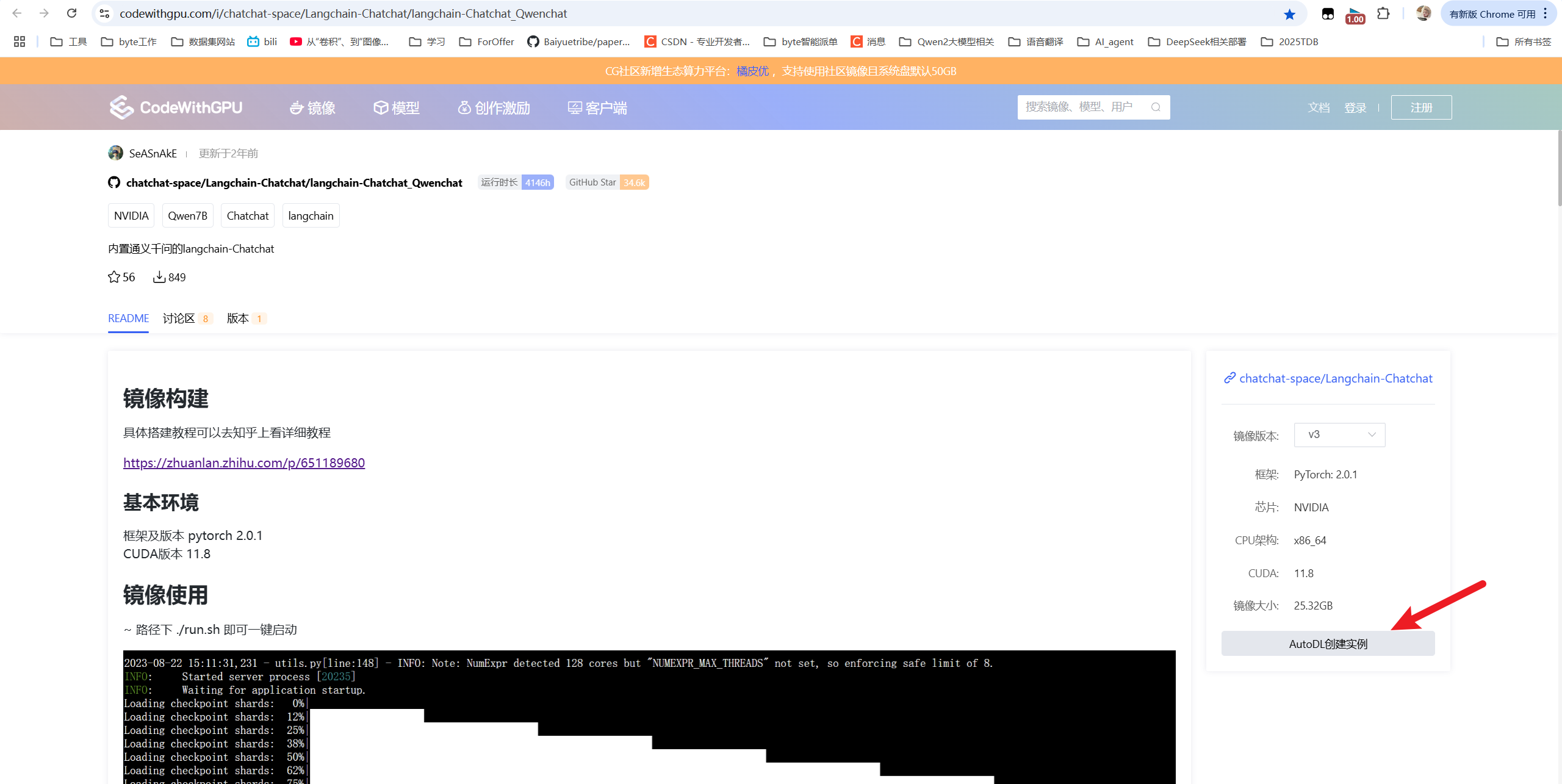Click the star favorite icon showing 56
This screenshot has height=784, width=1562.
(x=114, y=277)
